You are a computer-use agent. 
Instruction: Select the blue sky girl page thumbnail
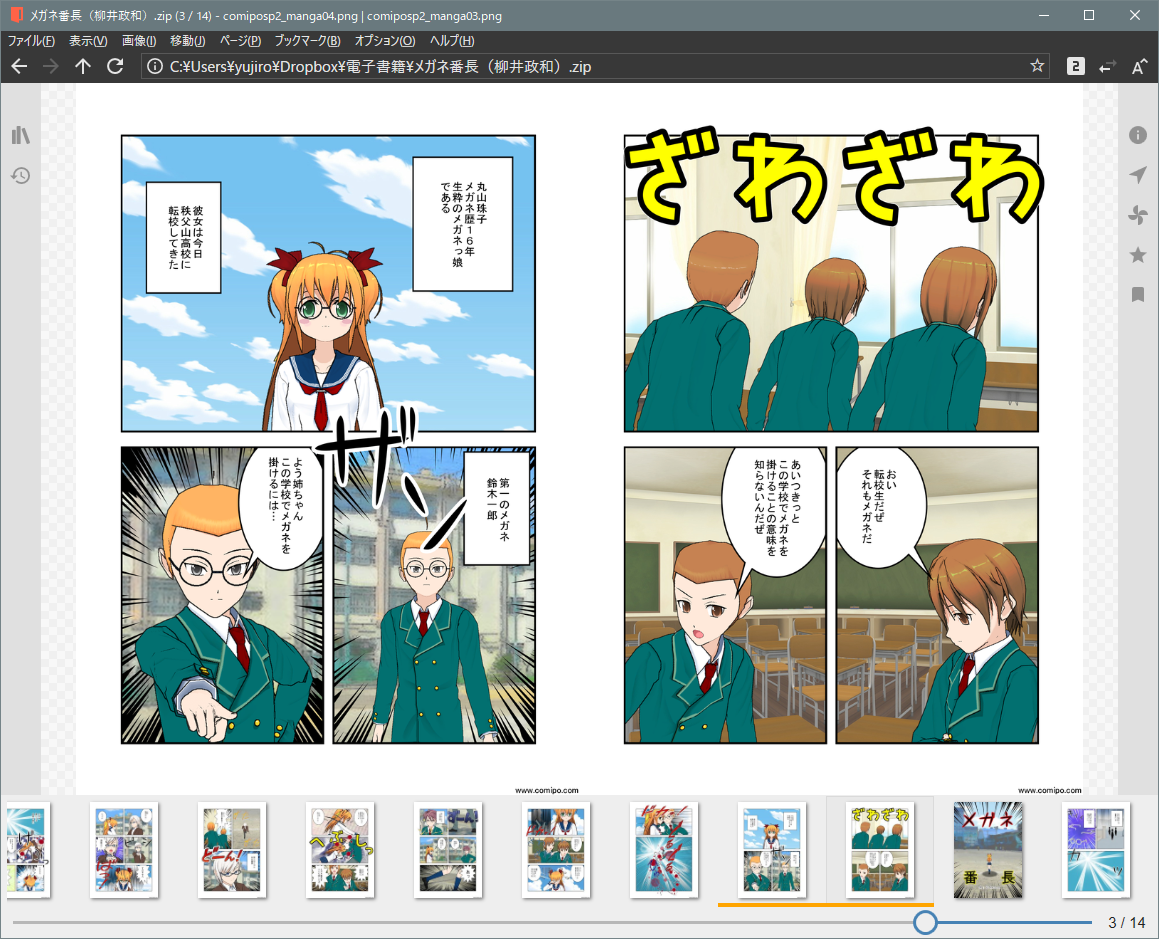pos(772,850)
